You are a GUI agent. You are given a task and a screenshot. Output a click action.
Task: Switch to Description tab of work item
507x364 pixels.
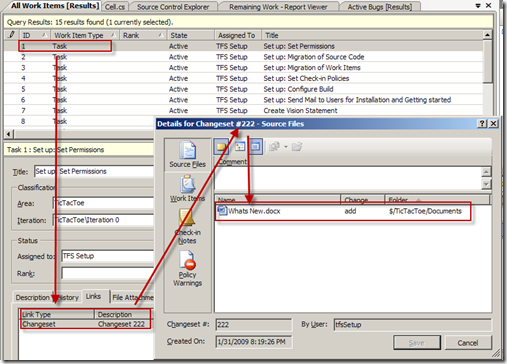click(32, 297)
